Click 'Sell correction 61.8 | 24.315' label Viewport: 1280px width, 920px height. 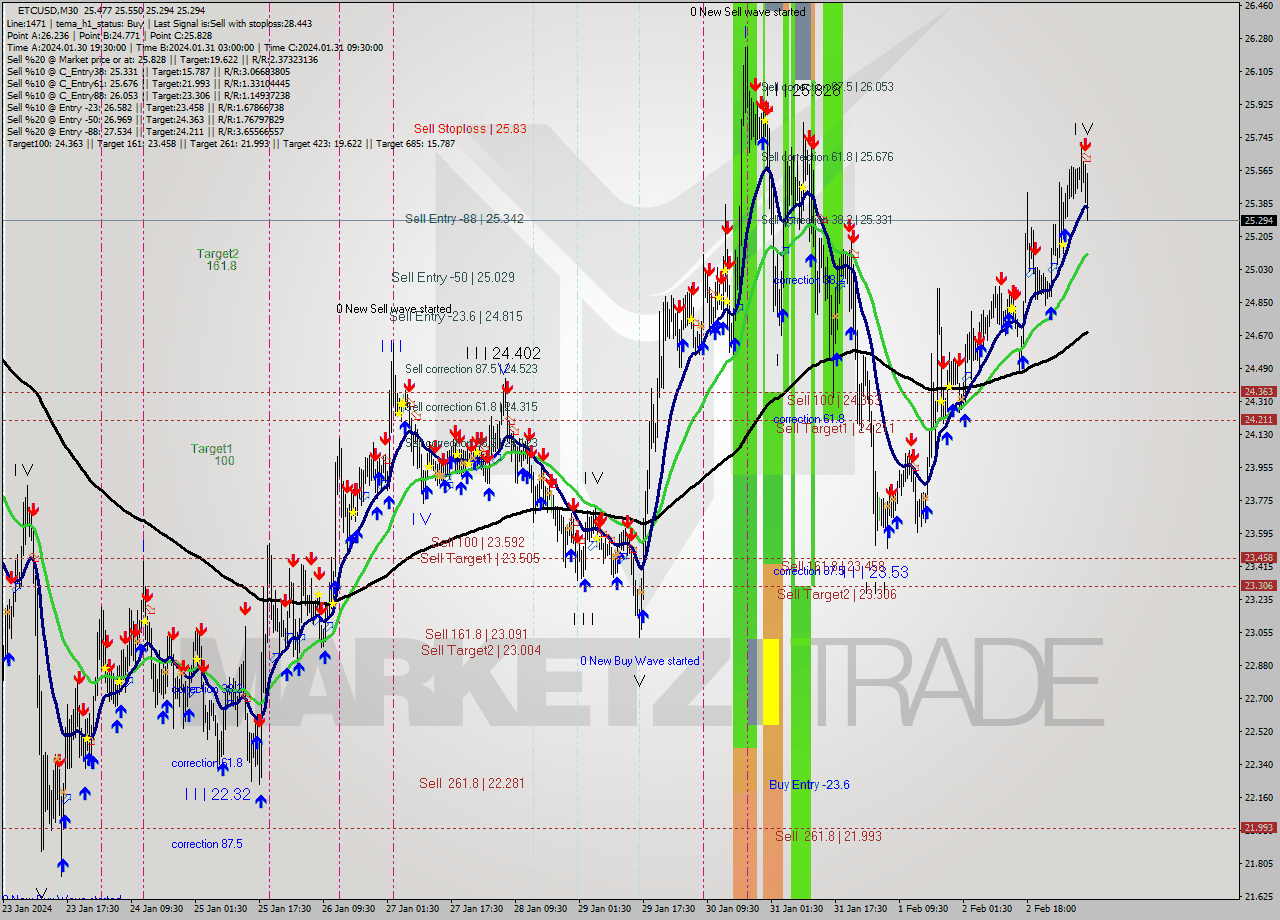click(x=471, y=407)
